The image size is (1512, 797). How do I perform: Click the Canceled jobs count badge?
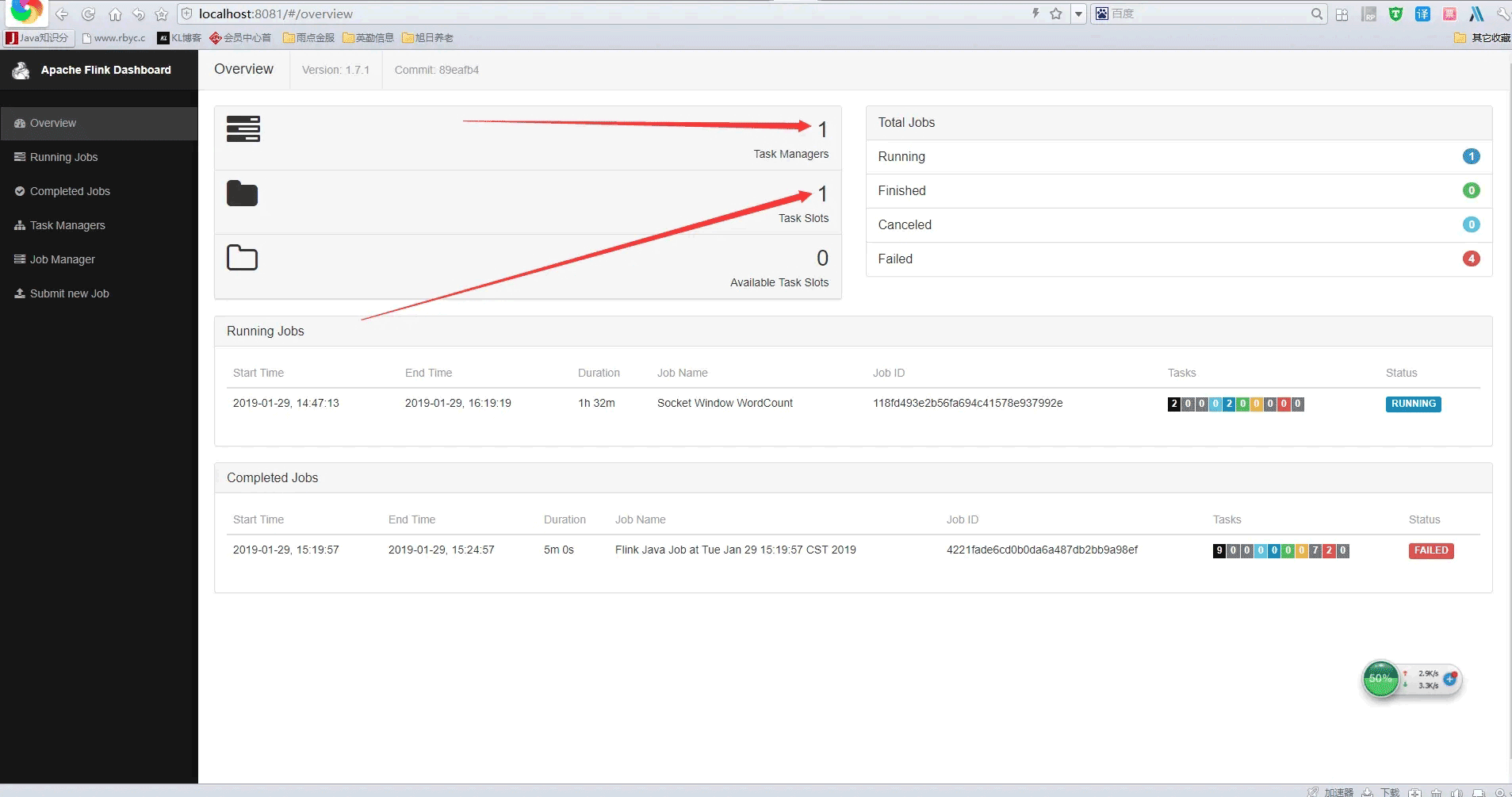(1471, 224)
